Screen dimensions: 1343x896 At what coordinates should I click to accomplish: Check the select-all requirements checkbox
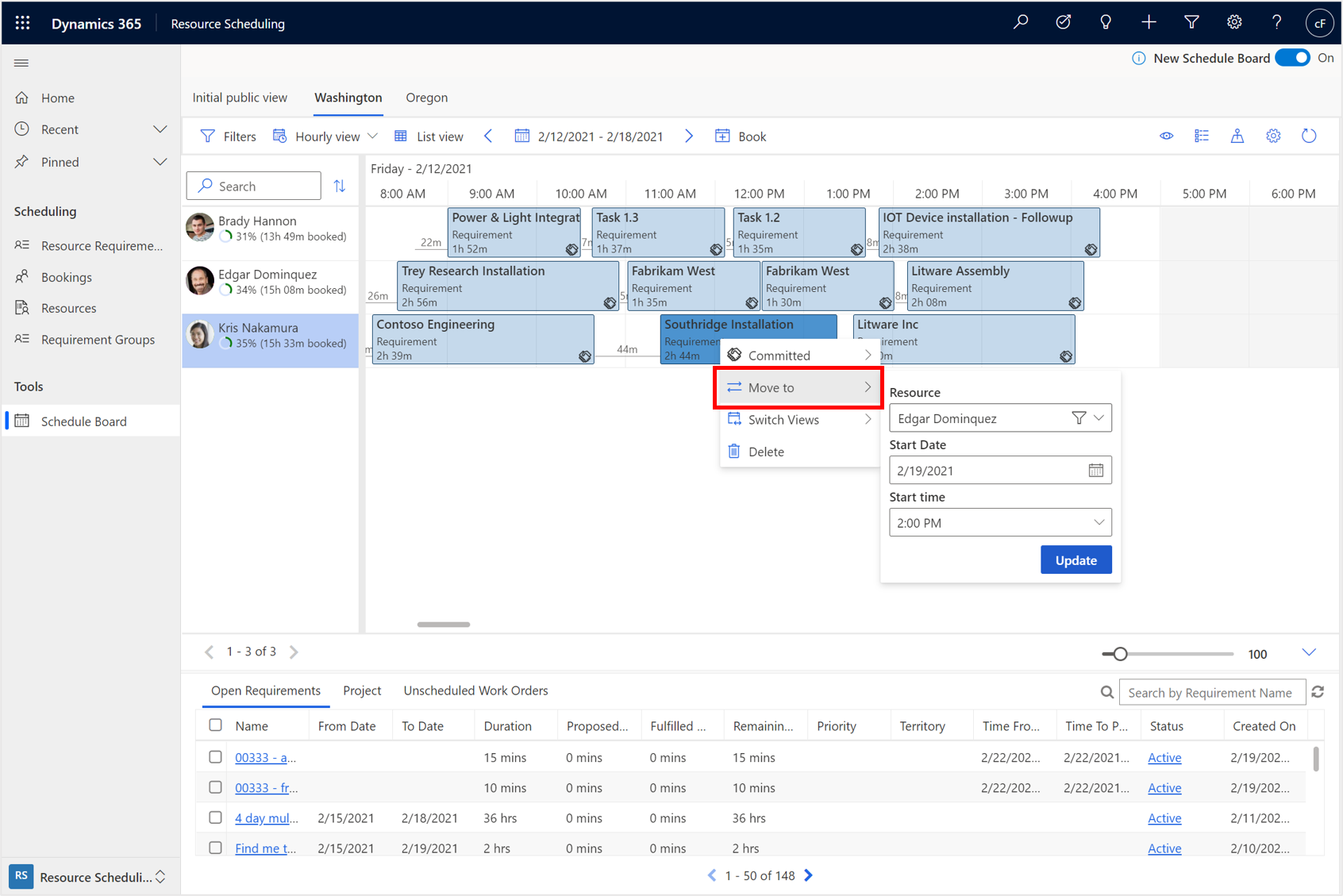(215, 725)
